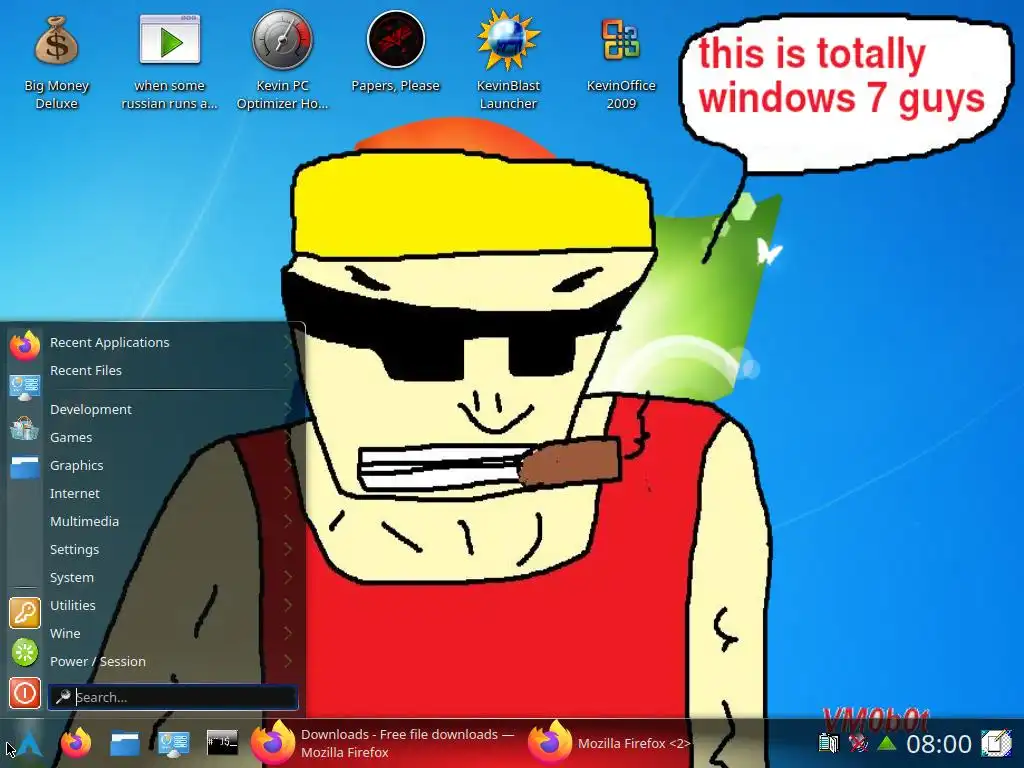Click the green circular icon in menu sidebar
The image size is (1024, 768).
tap(25, 653)
